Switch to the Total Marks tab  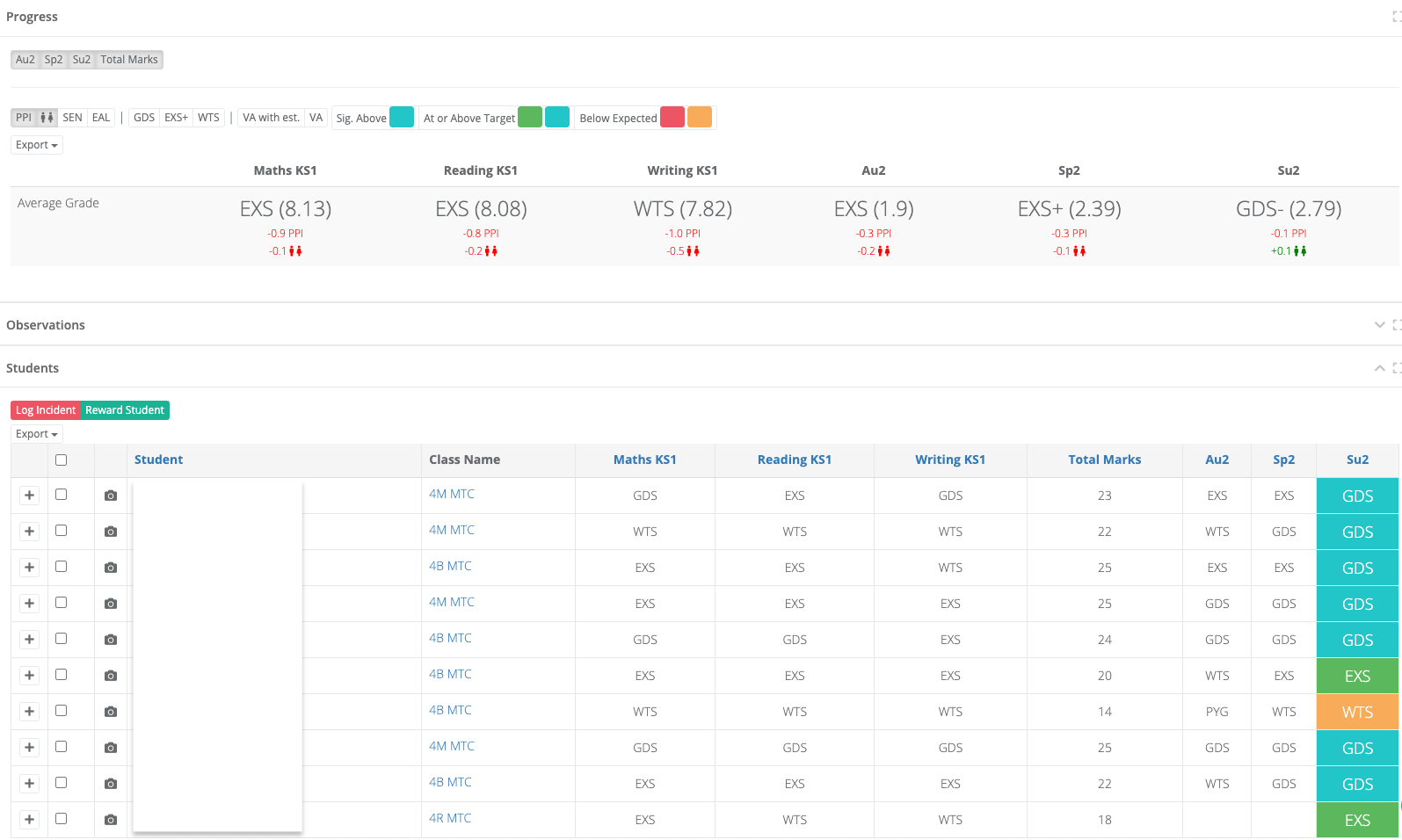[x=129, y=60]
